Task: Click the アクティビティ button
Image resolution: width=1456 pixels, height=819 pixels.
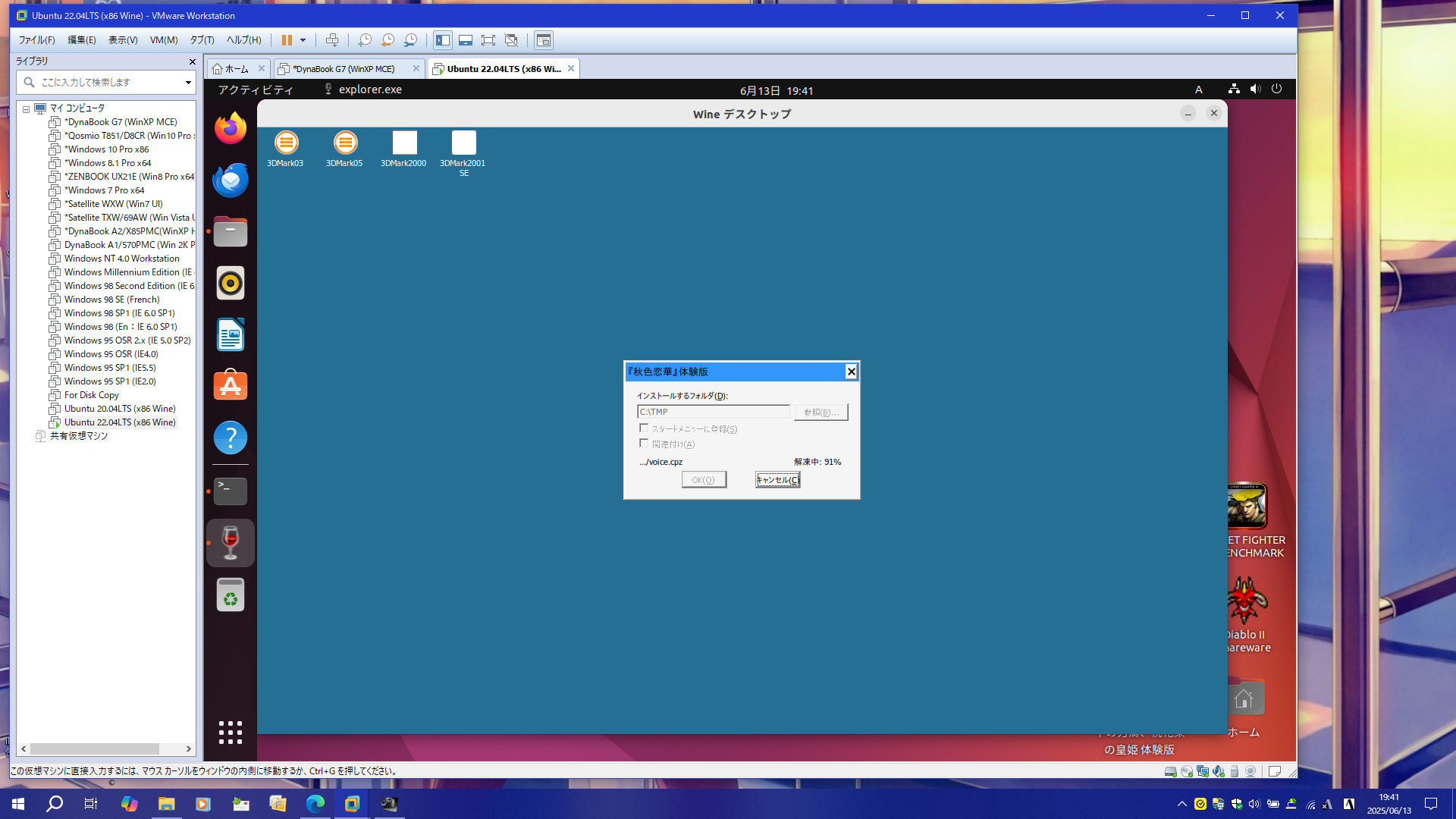Action: pyautogui.click(x=256, y=89)
